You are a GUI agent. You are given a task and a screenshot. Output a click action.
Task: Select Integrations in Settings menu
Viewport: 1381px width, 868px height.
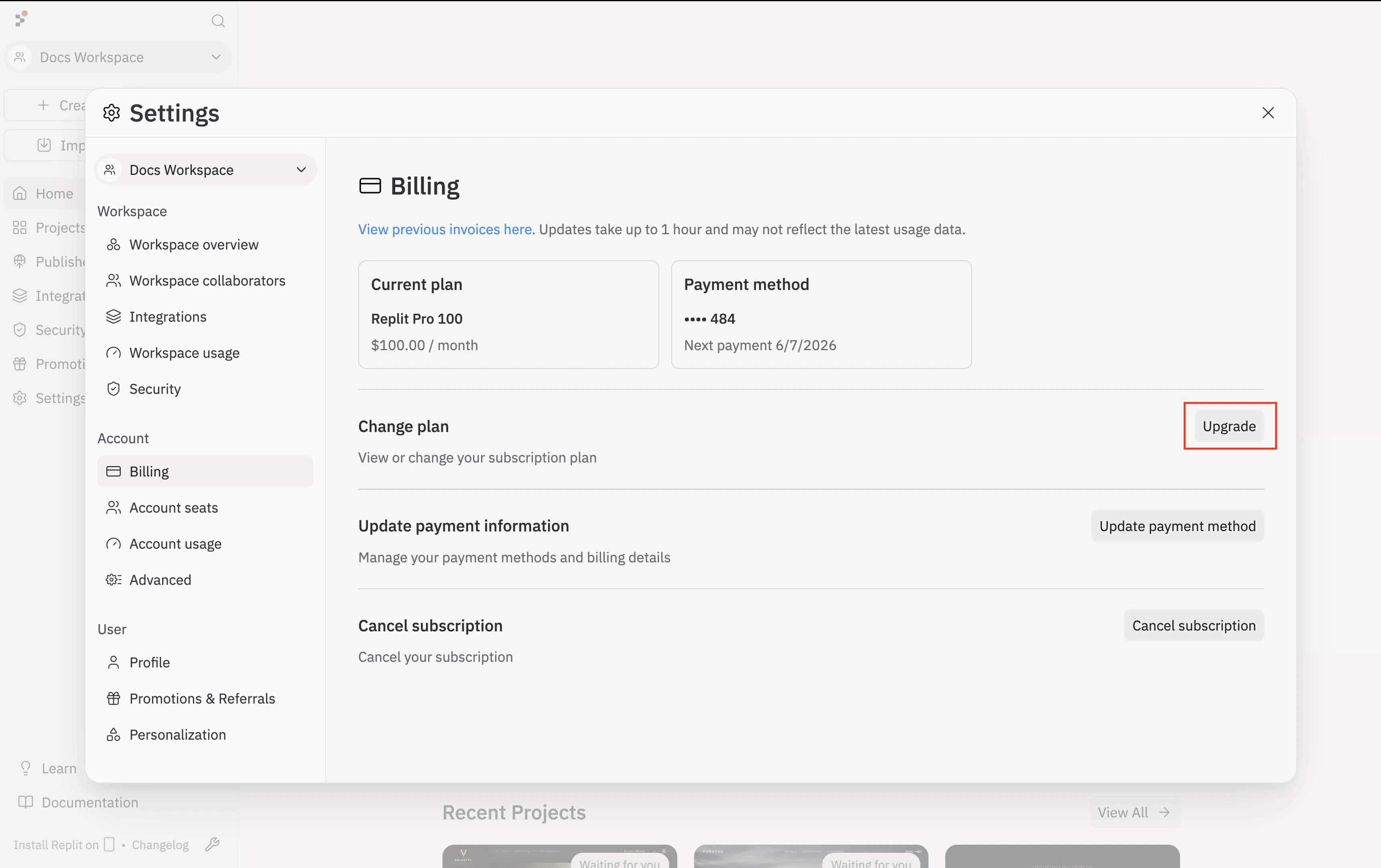pos(205,317)
